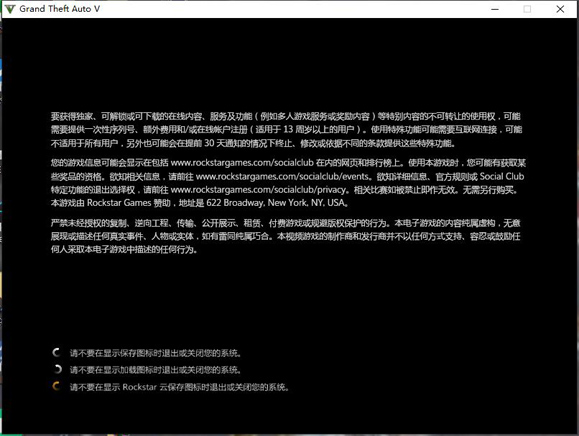Screen dimensions: 579x436
Task: Click the text "请不要在显示 Rockstar 云保存图标时..."
Action: tap(179, 387)
